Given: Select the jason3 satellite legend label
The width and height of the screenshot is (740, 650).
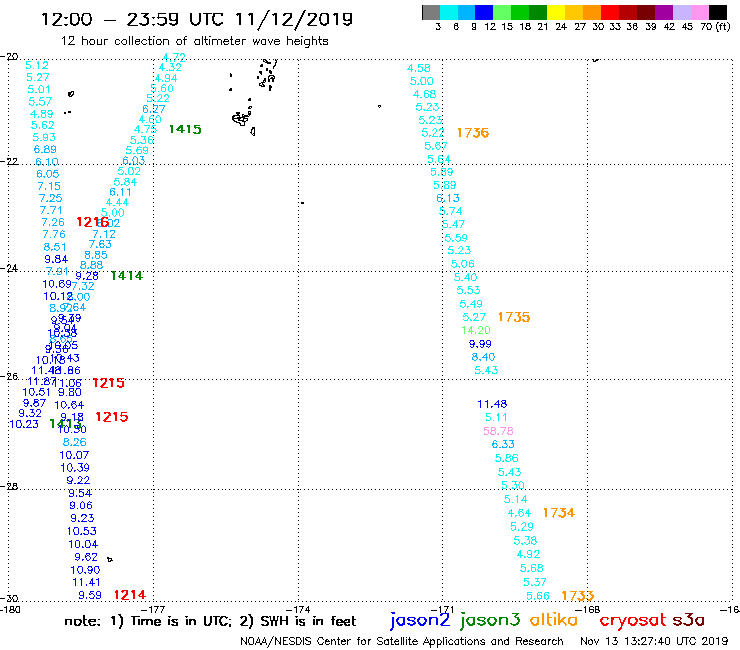Looking at the screenshot, I should pyautogui.click(x=490, y=620).
